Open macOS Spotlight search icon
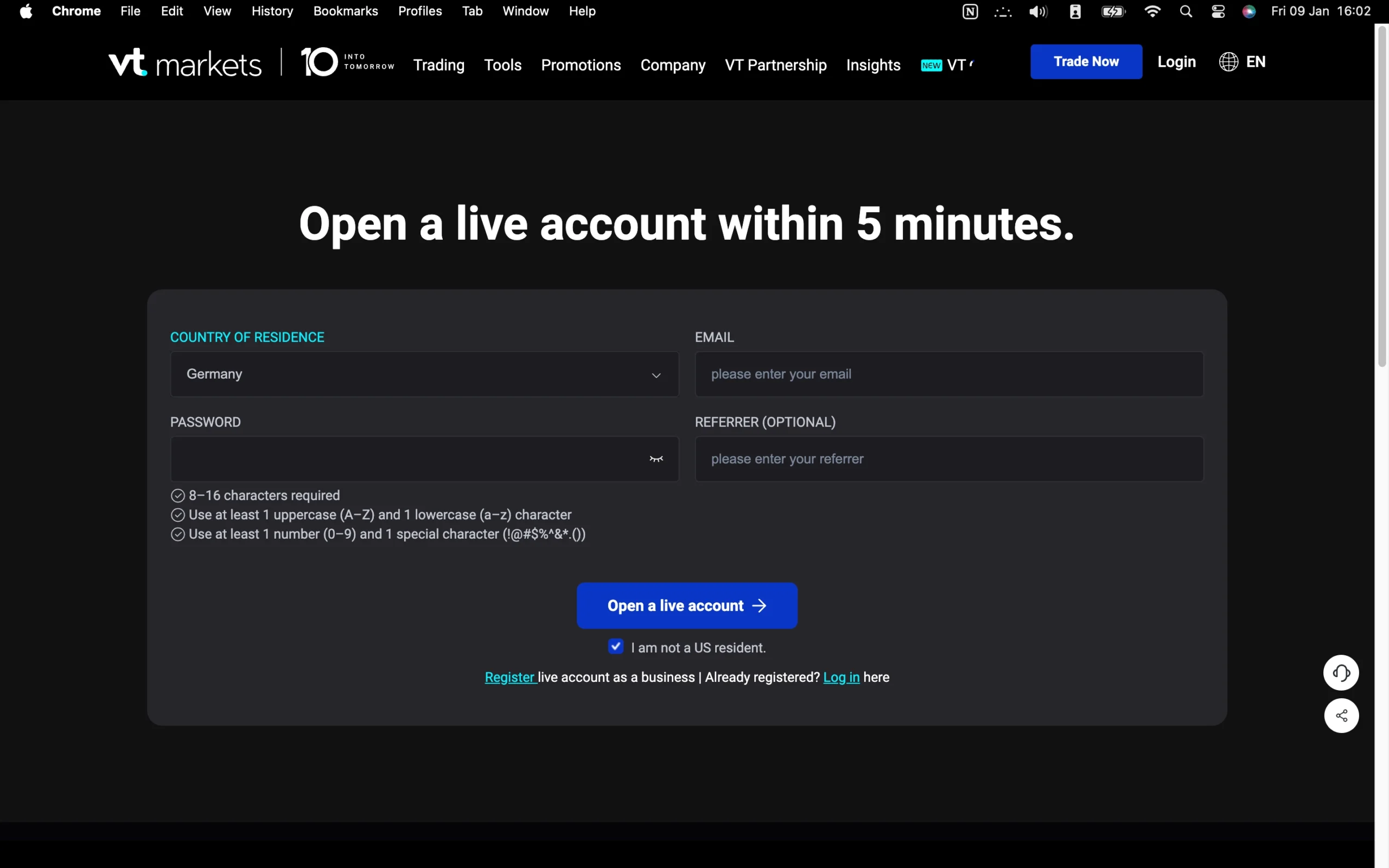Viewport: 1389px width, 868px height. [1186, 11]
